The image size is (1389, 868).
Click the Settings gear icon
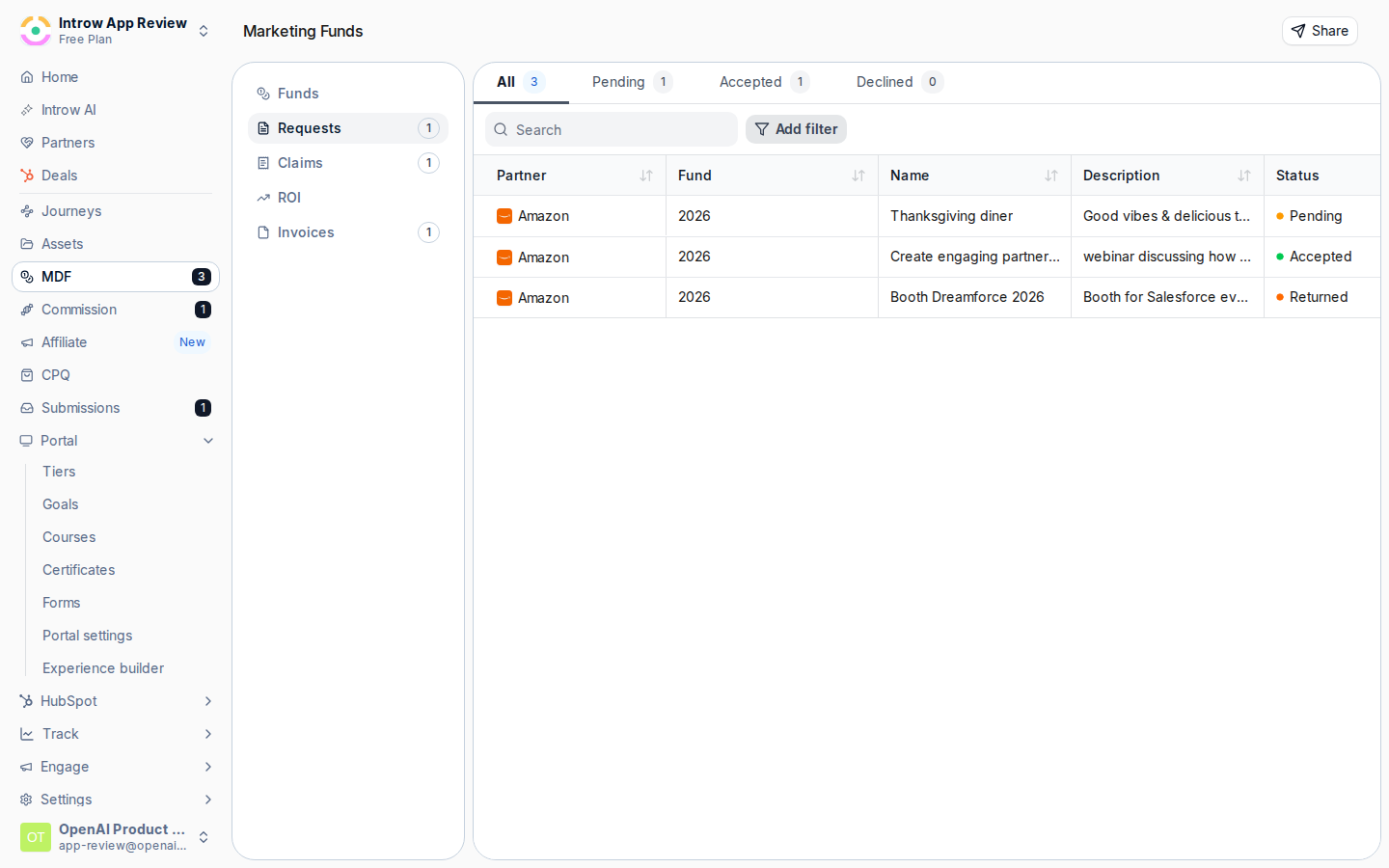(x=27, y=800)
